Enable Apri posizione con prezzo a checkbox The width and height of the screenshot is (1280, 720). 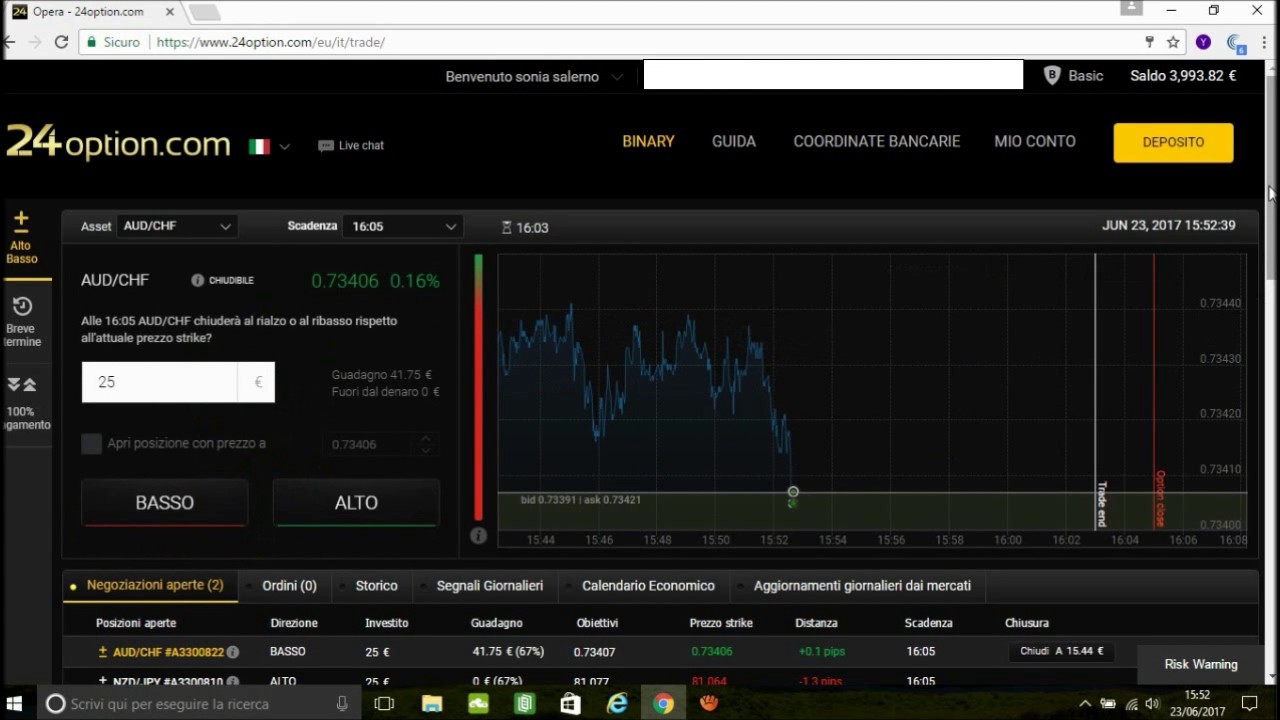(91, 443)
